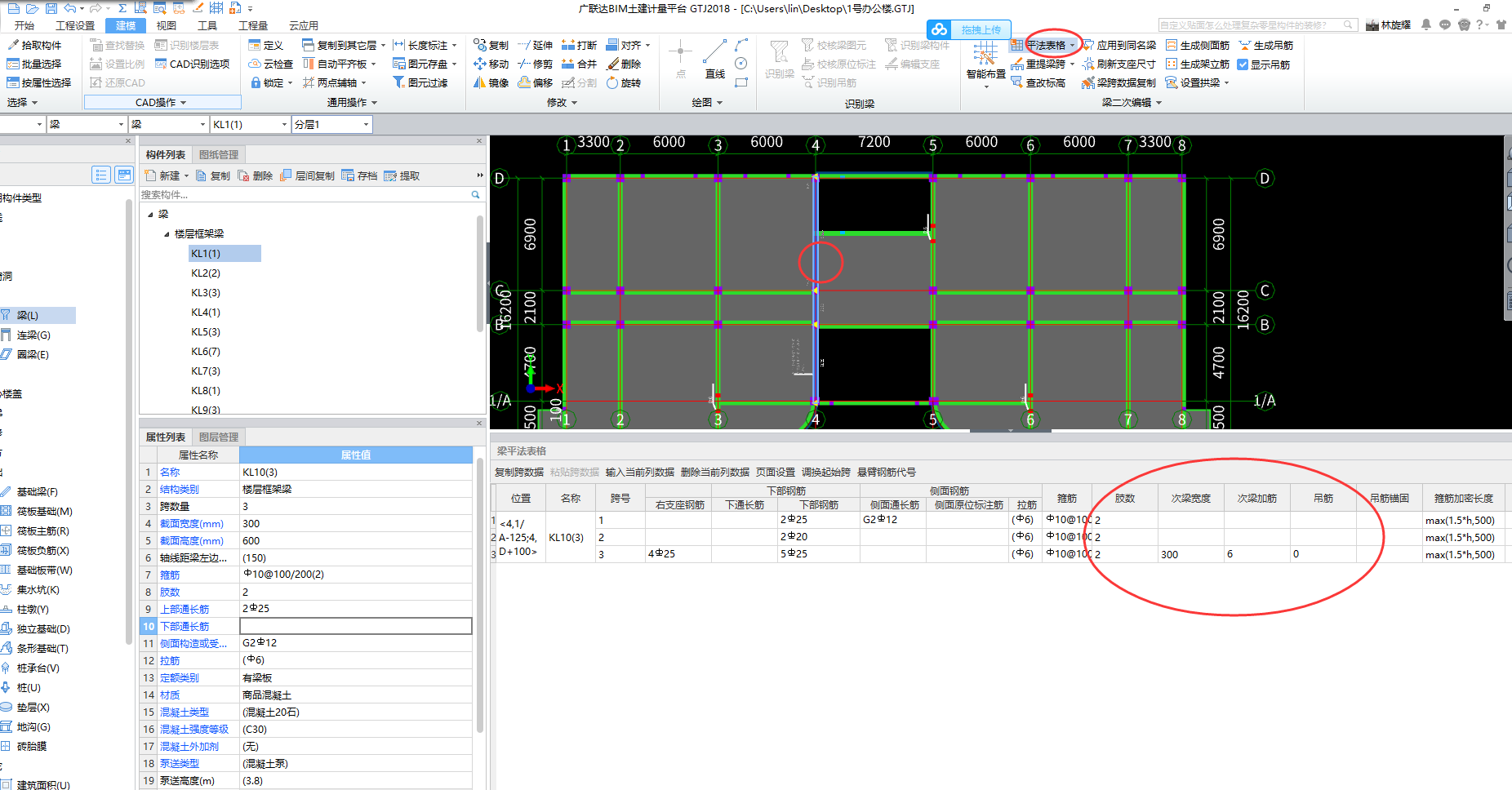Select the 偏移 offset tool

coord(536,82)
